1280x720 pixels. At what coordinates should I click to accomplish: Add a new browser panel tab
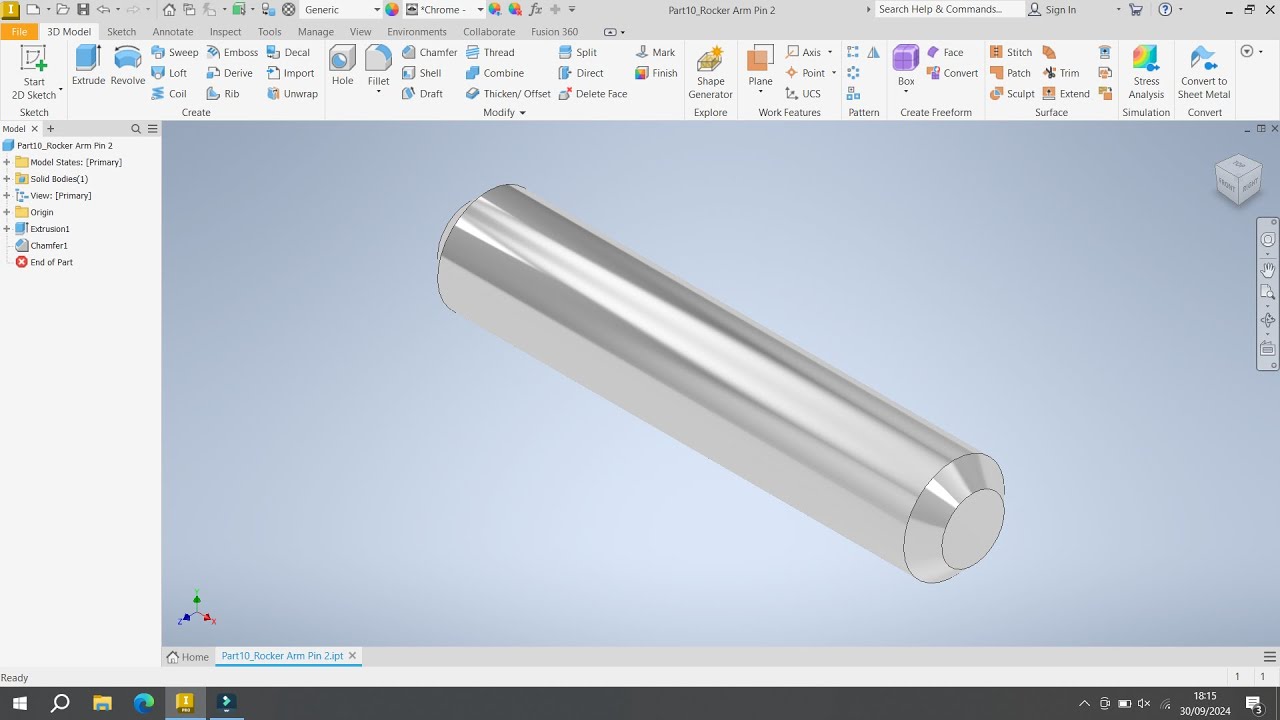51,129
